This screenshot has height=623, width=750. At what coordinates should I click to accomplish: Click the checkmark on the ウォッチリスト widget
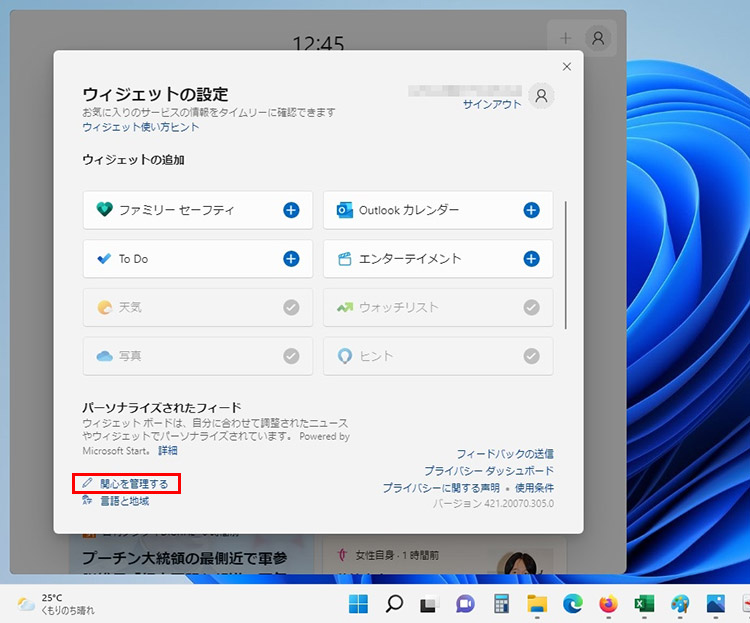[x=531, y=307]
